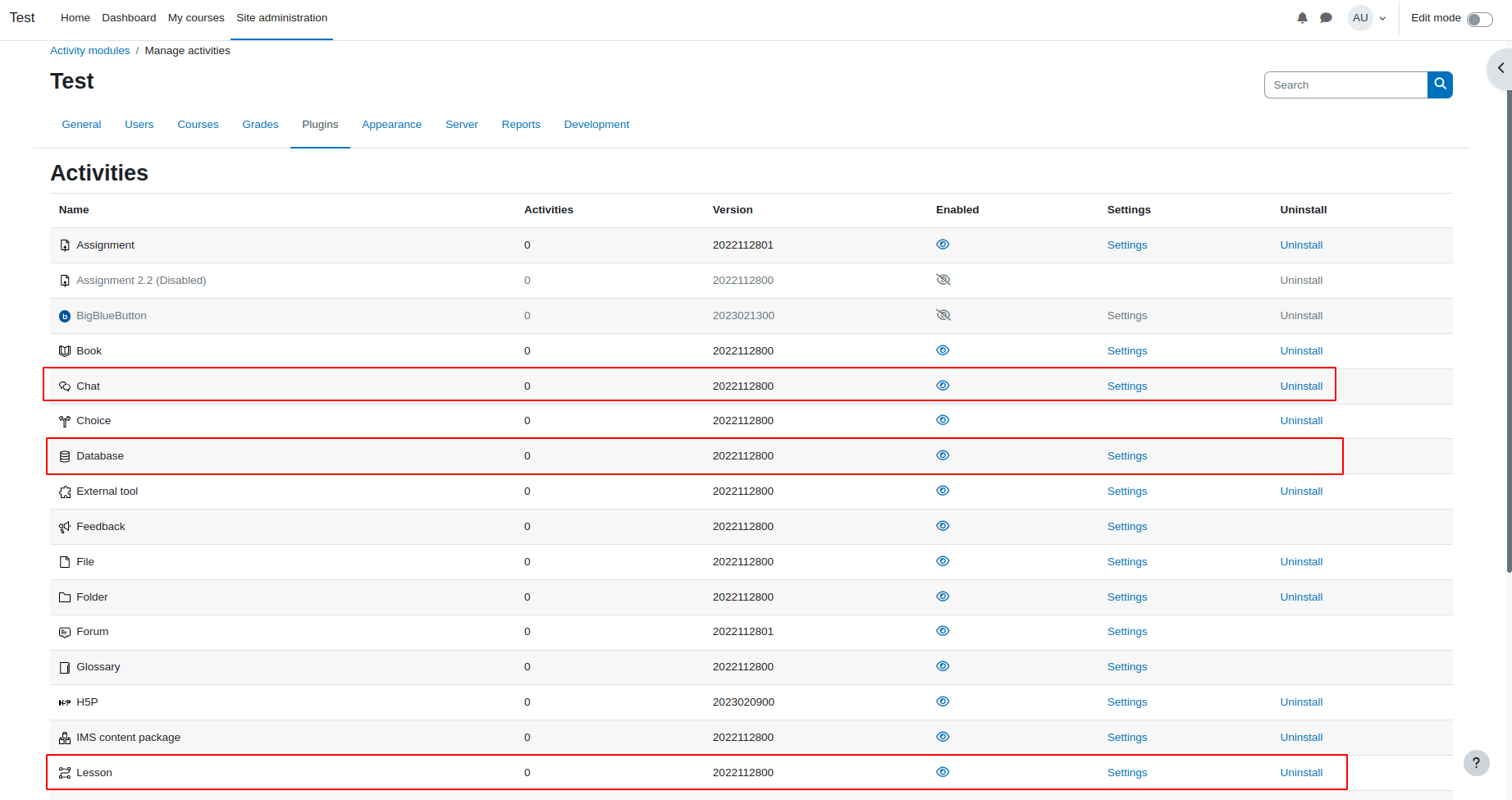This screenshot has width=1512, height=800.
Task: Uninstall the Chat activity
Action: pos(1301,386)
